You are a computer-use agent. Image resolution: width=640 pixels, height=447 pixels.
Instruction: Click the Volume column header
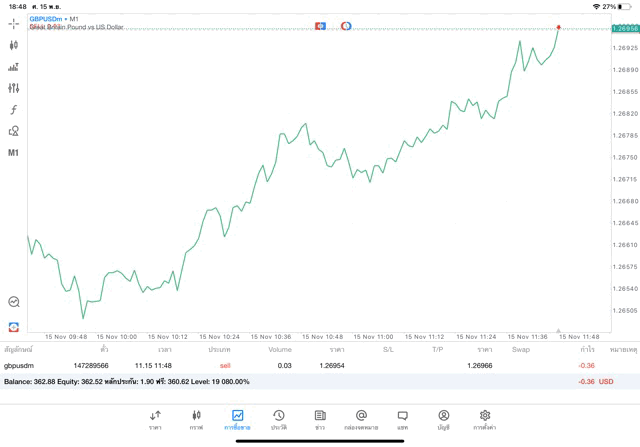[280, 350]
